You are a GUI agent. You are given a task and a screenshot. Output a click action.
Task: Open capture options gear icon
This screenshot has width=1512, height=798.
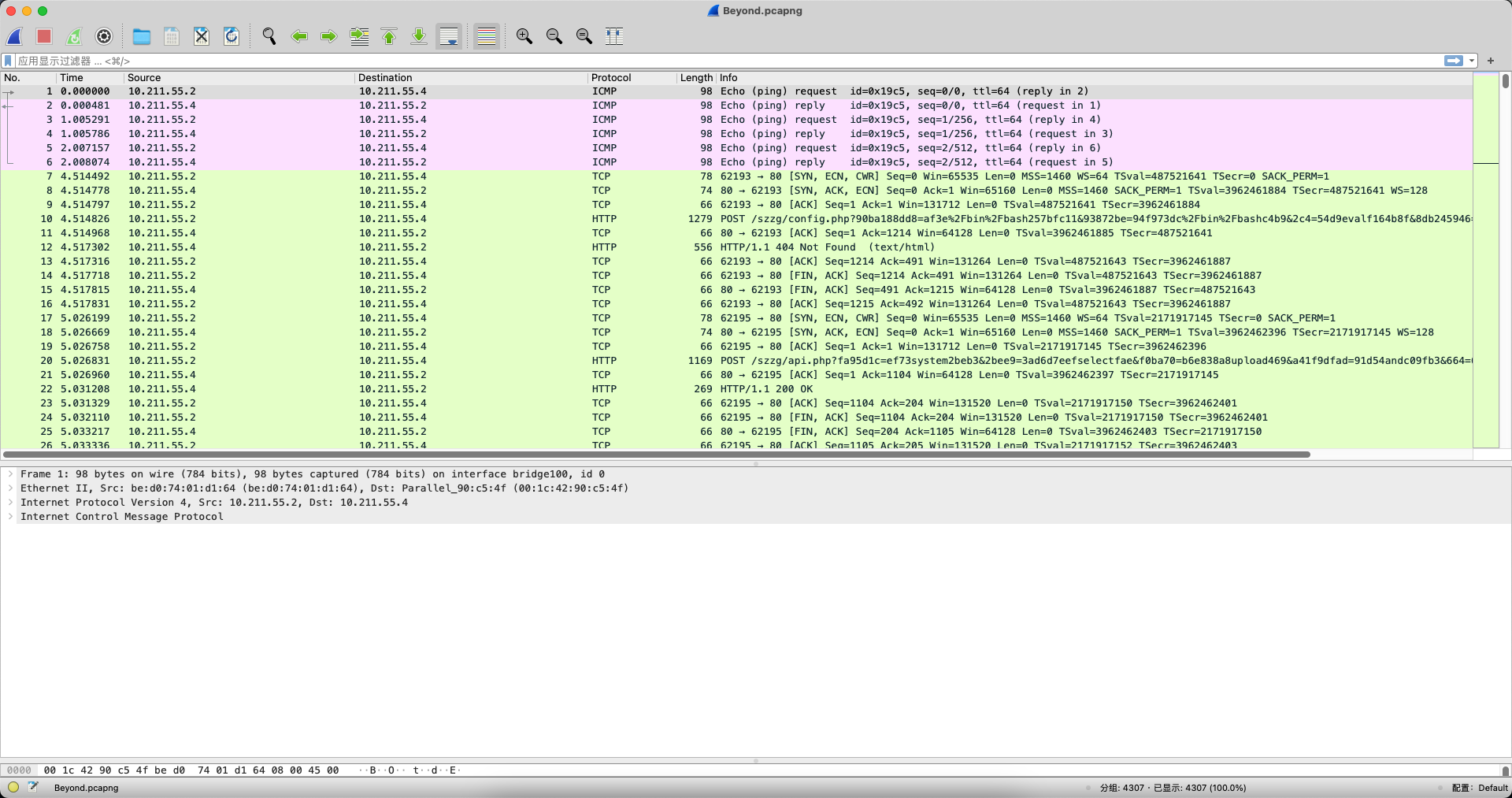point(104,36)
